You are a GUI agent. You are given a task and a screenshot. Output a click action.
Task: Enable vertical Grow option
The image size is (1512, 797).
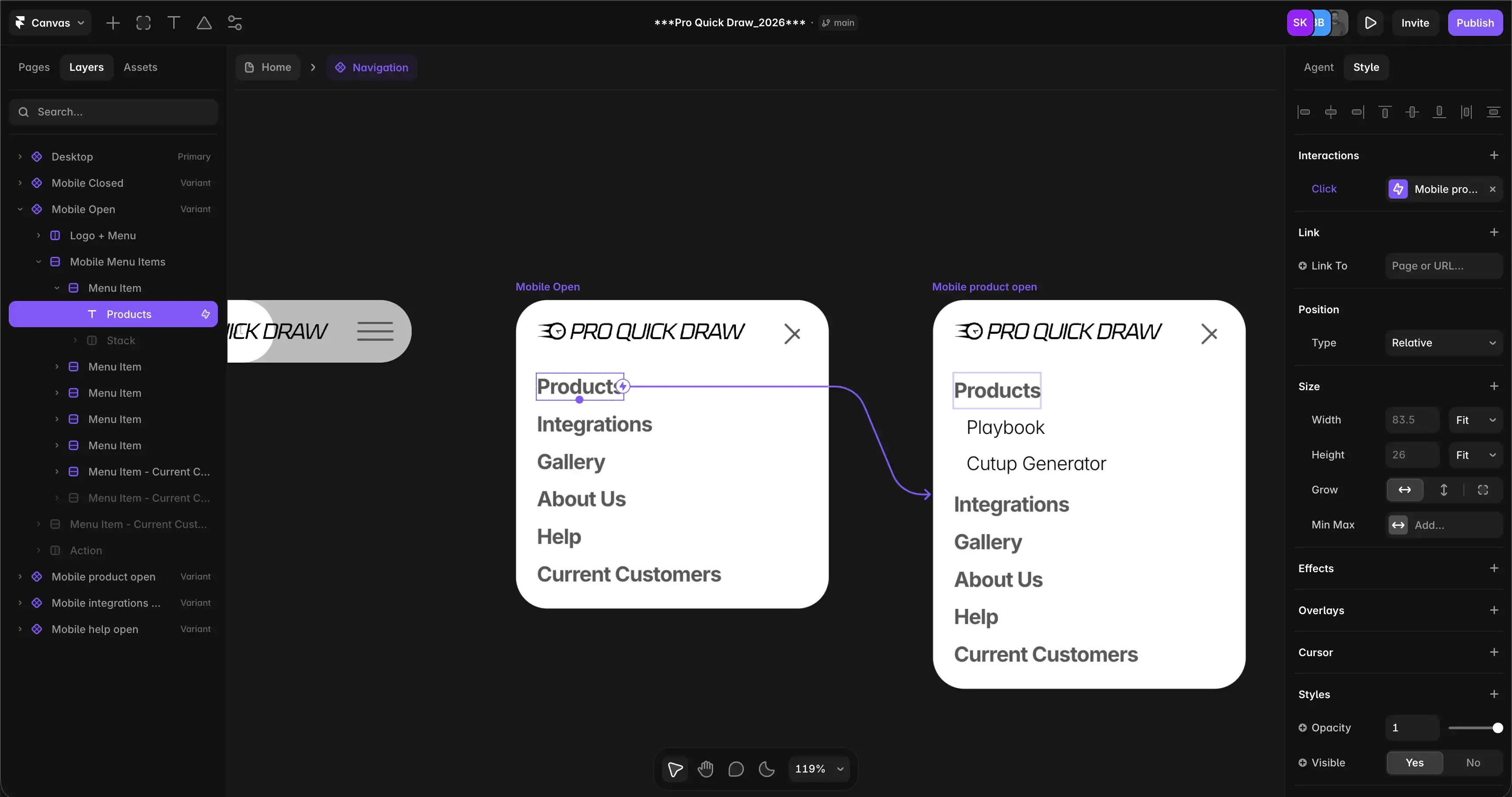(x=1444, y=490)
